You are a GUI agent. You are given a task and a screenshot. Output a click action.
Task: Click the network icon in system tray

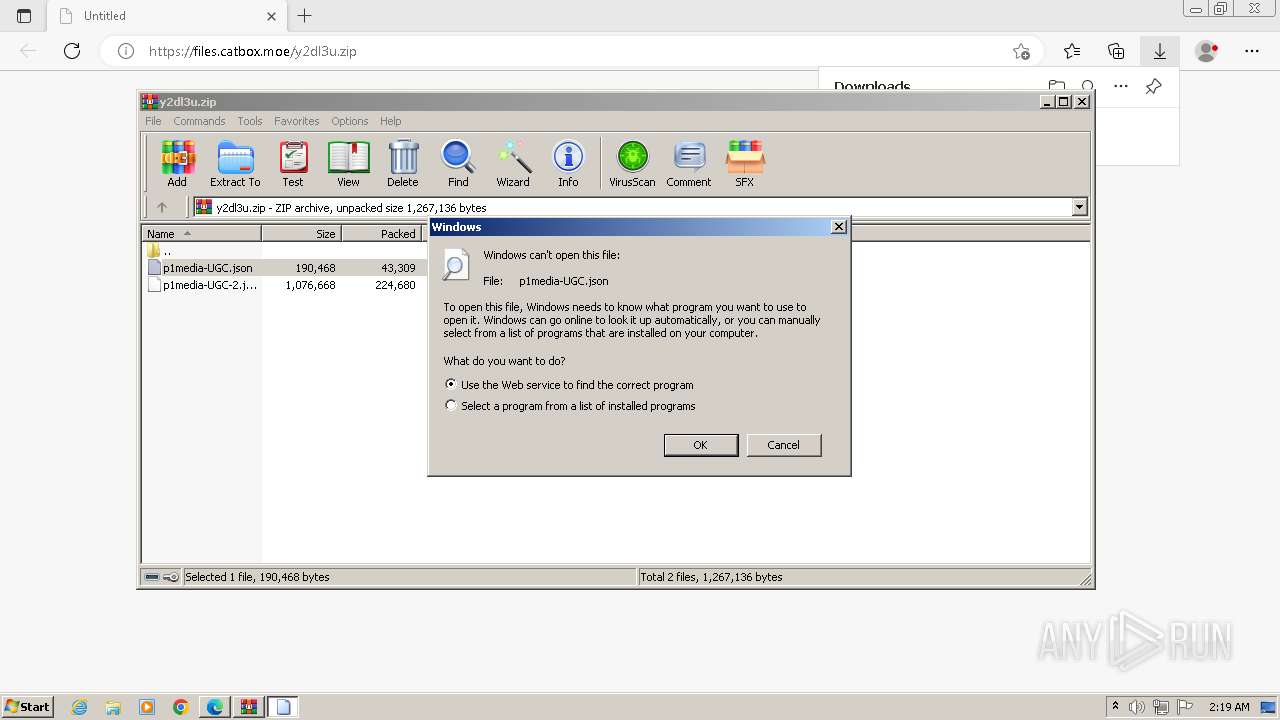click(x=1161, y=707)
